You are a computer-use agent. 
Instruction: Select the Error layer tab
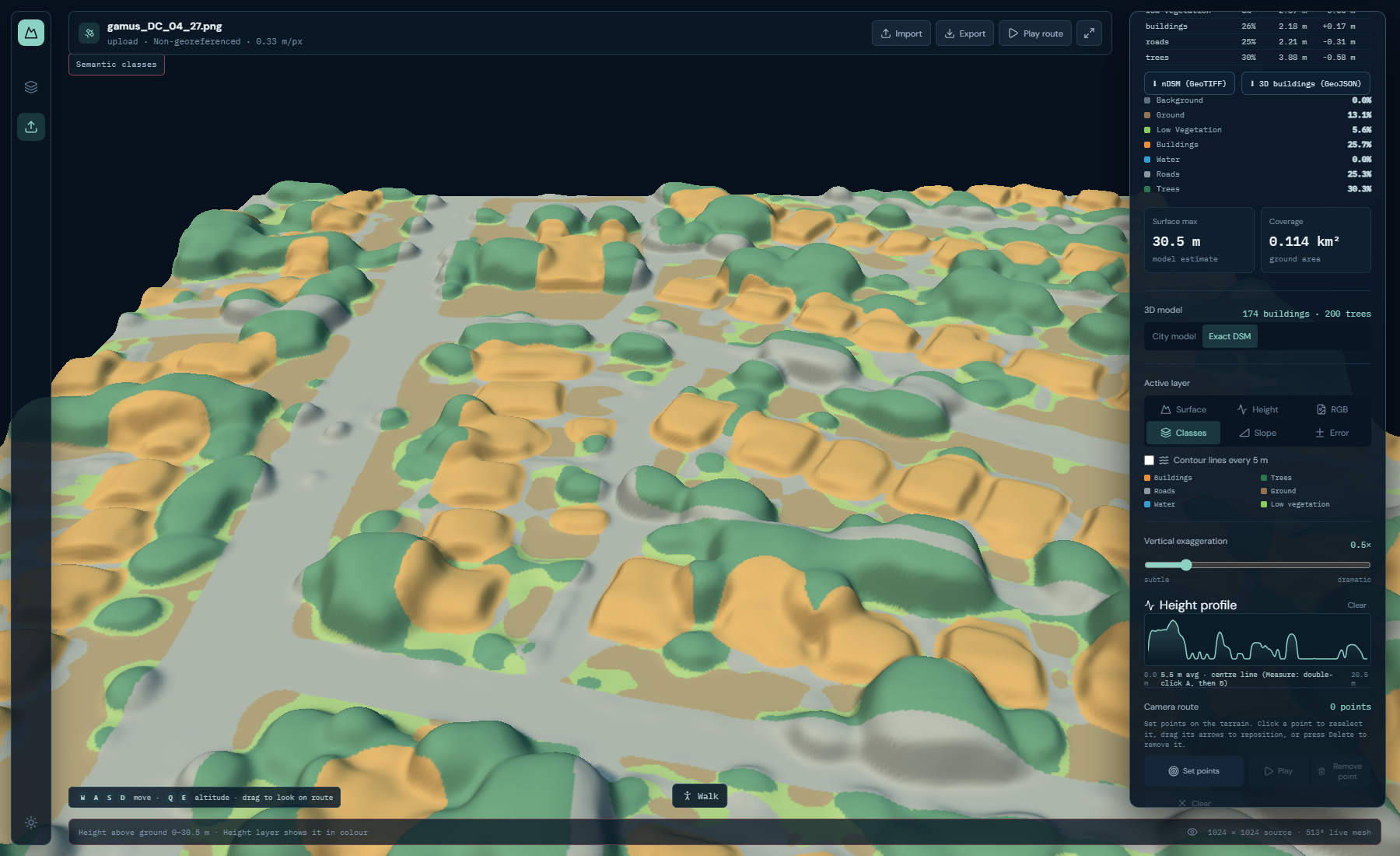pos(1332,433)
